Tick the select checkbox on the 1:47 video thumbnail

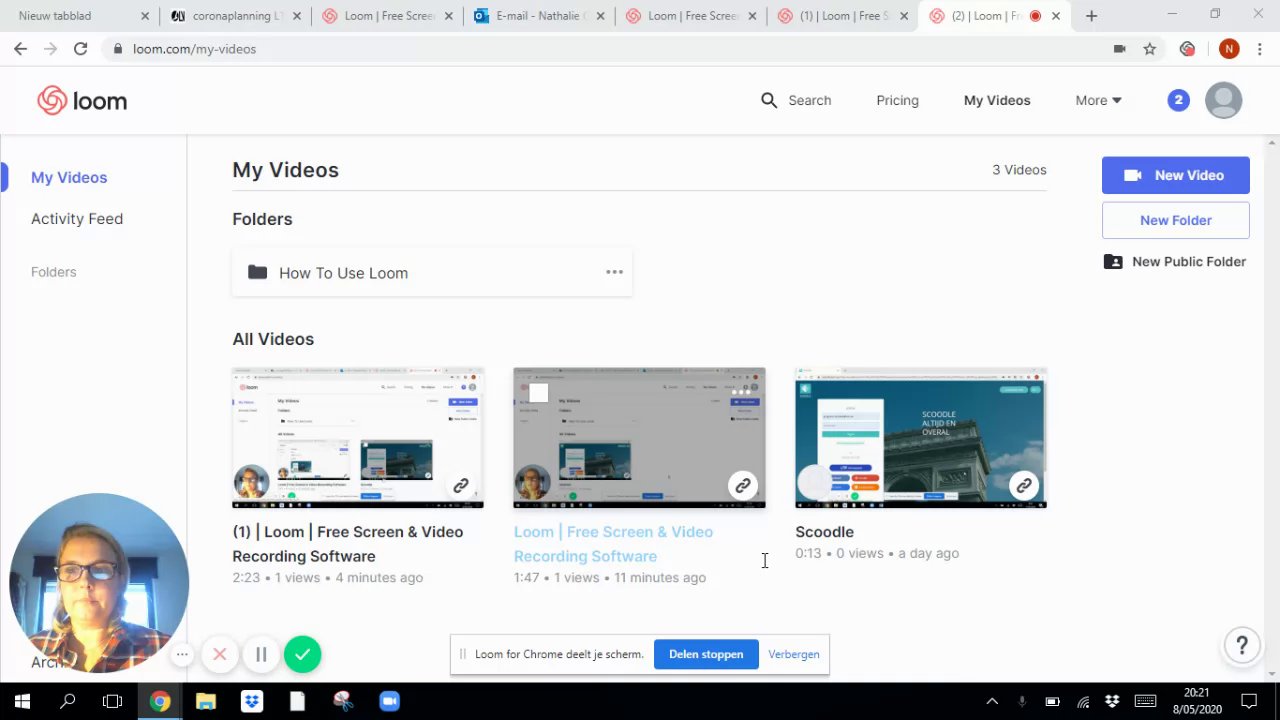point(538,393)
